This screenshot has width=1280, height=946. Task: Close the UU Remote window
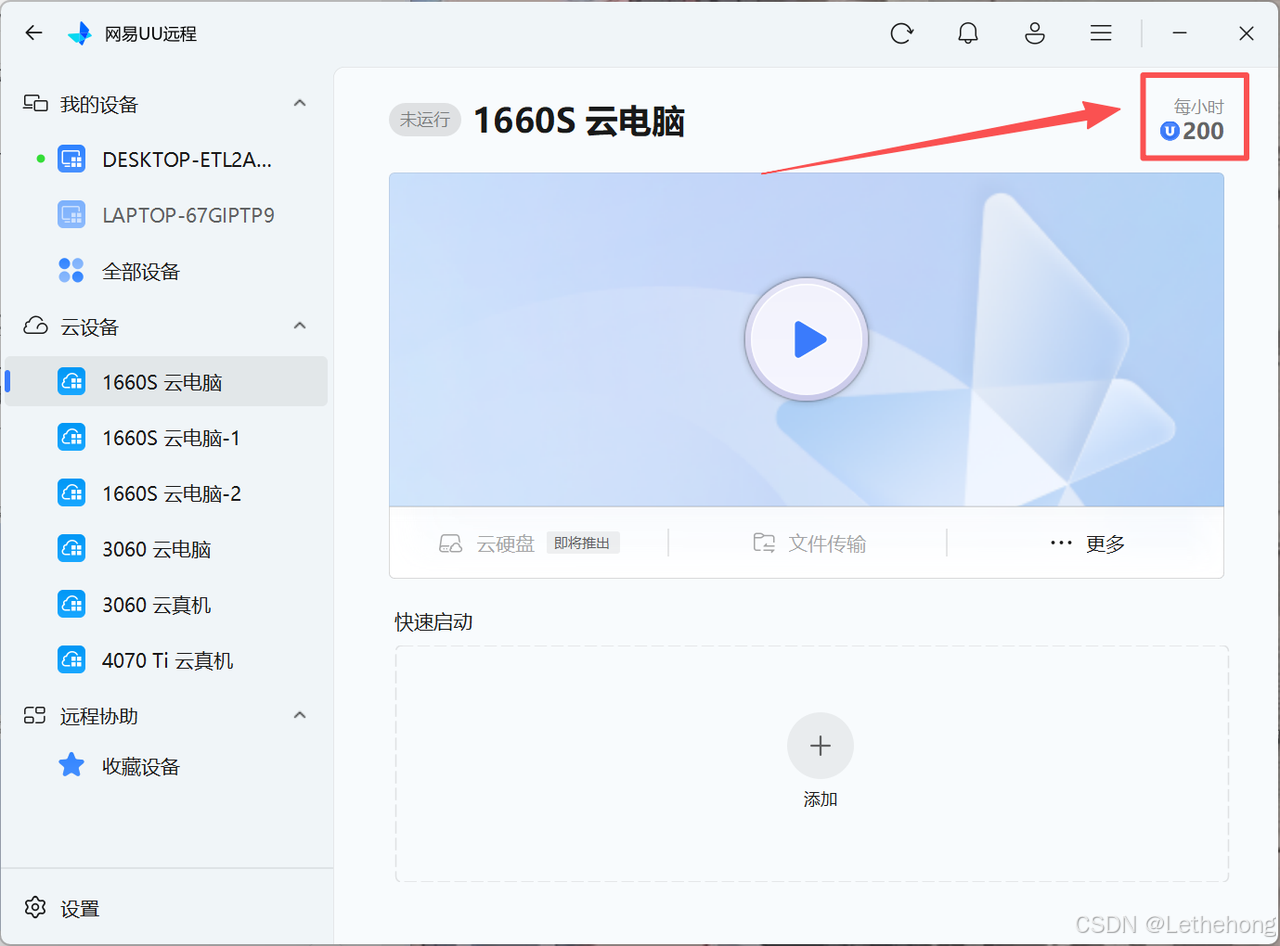tap(1246, 33)
